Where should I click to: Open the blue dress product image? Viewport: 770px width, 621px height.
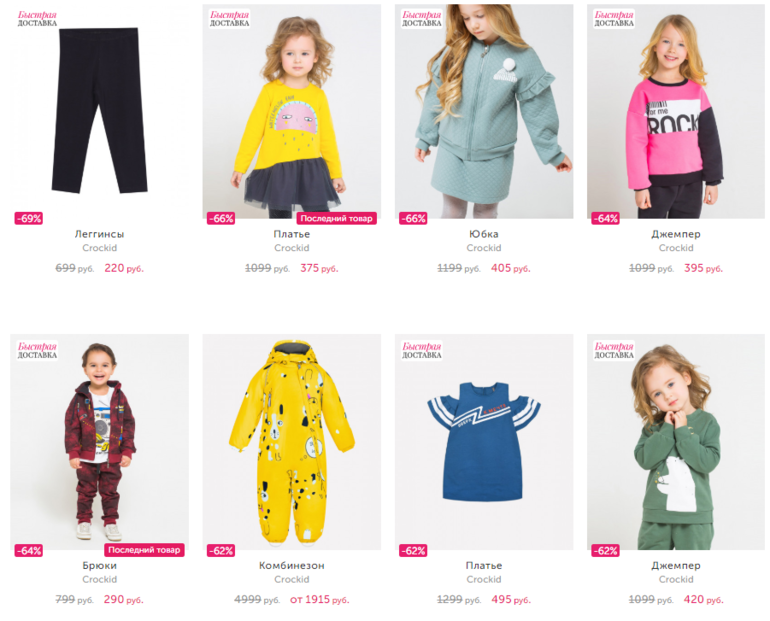(x=484, y=442)
